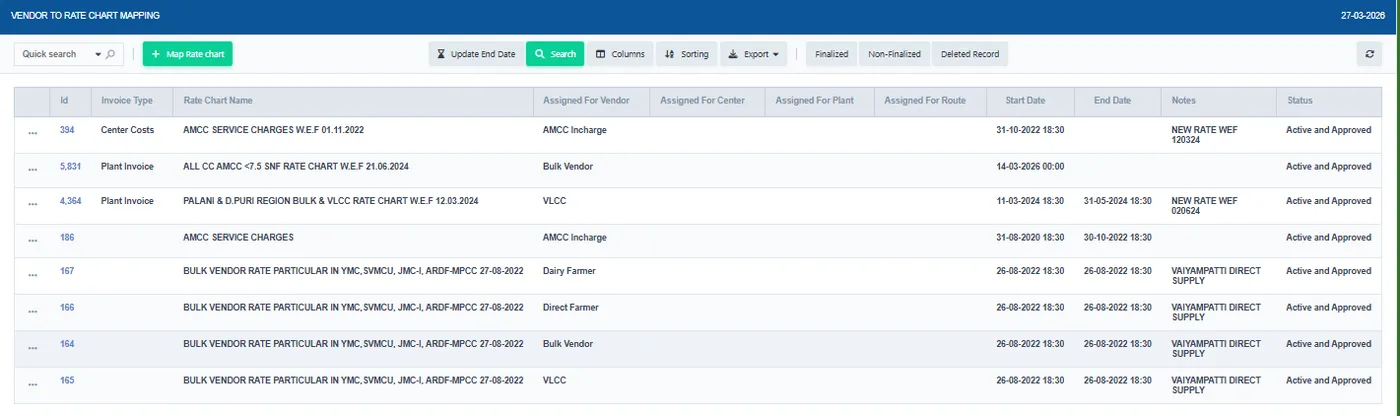Sort by Assigned For Center column header
Viewport: 1400px width, 416px height.
(x=707, y=101)
